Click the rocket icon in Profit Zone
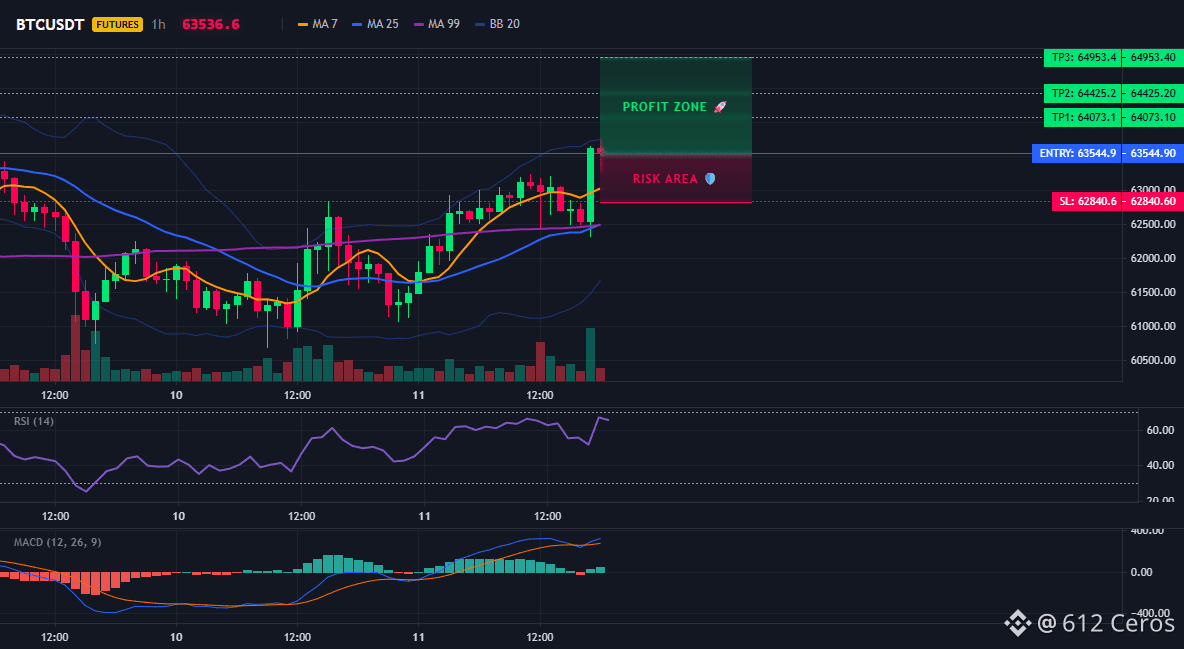The width and height of the screenshot is (1184, 649). (720, 107)
